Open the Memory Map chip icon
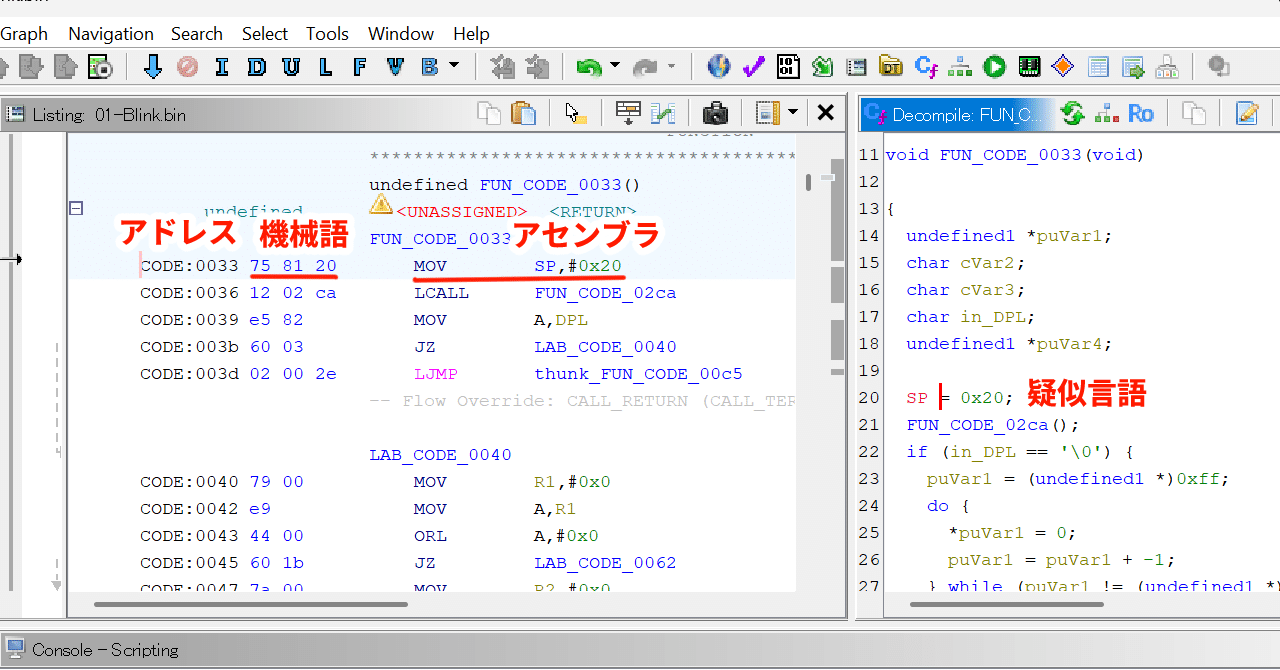 [x=1029, y=67]
